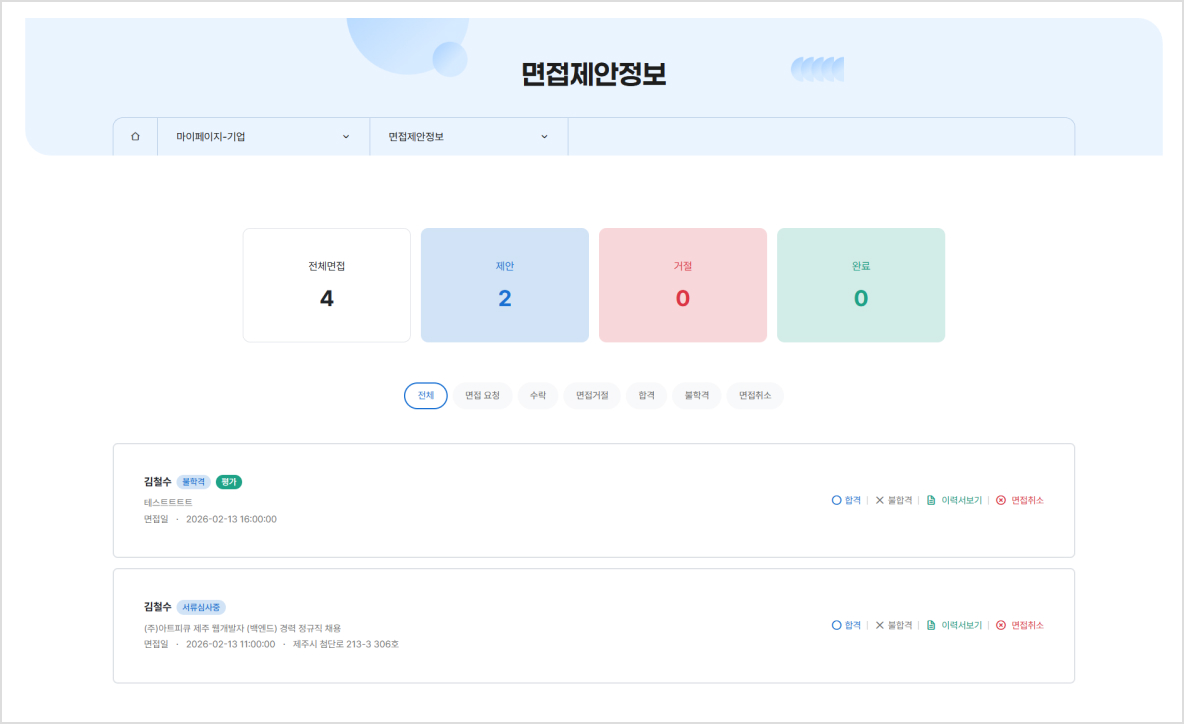1184x724 pixels.
Task: Select the 불학격 filter chip
Action: (x=696, y=395)
